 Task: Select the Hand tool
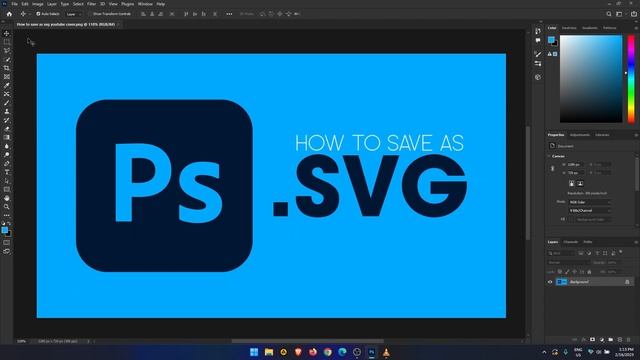point(7,198)
